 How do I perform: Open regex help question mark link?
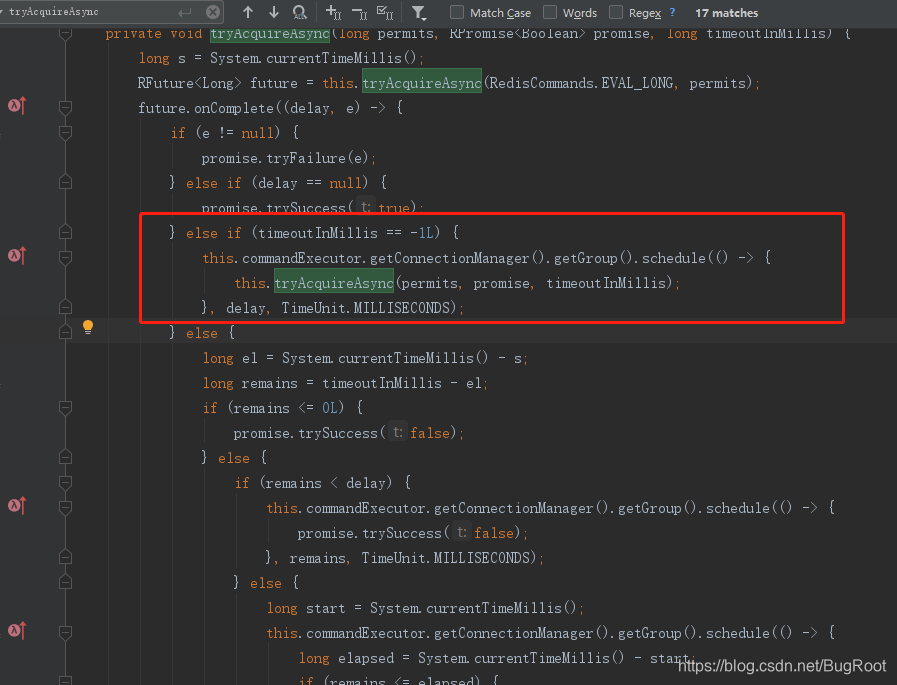pyautogui.click(x=672, y=12)
